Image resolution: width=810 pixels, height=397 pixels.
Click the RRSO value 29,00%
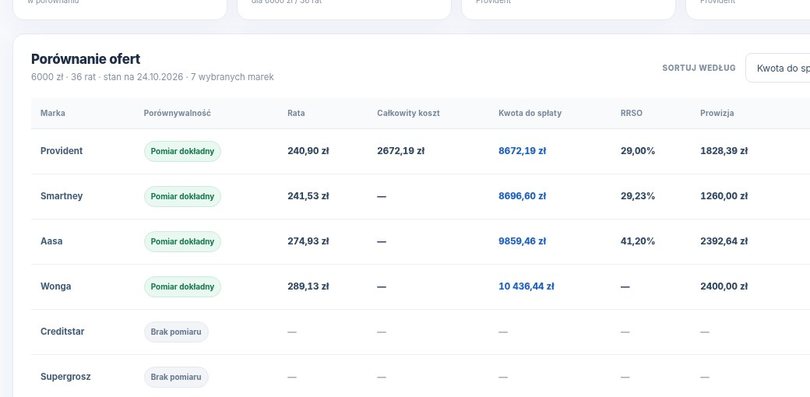638,151
